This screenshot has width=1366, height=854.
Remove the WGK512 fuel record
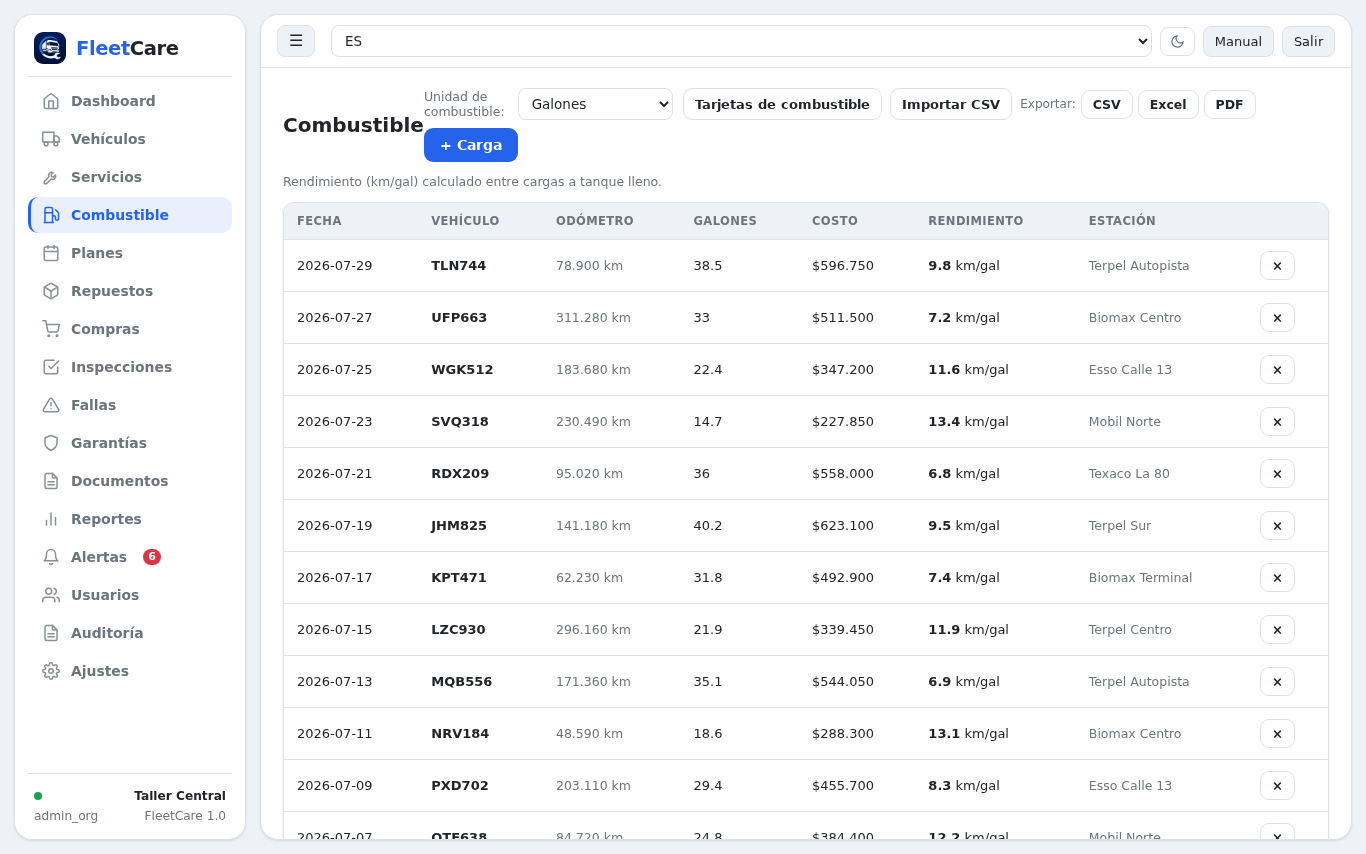(x=1277, y=370)
